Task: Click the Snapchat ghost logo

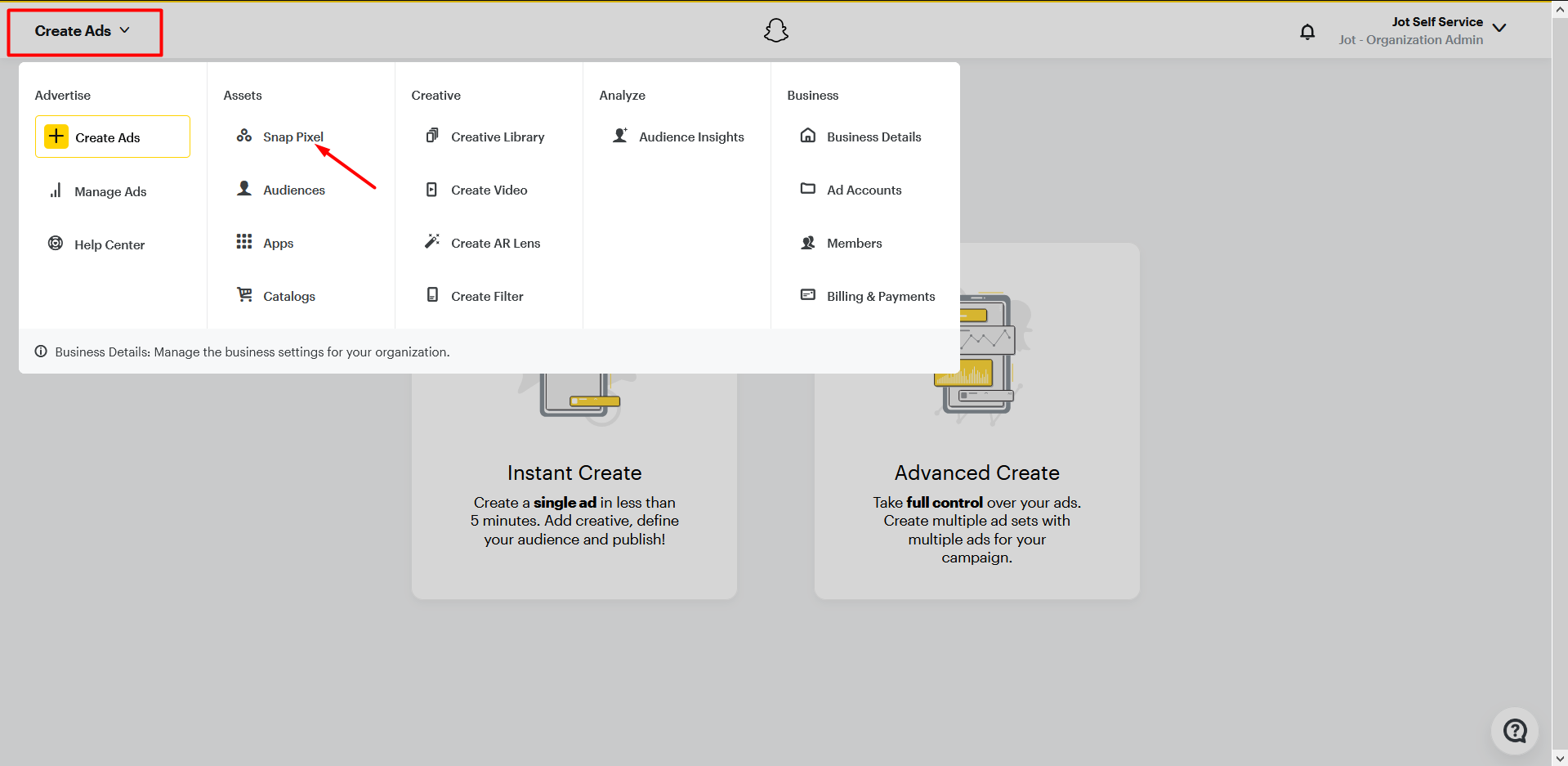Action: tap(775, 31)
